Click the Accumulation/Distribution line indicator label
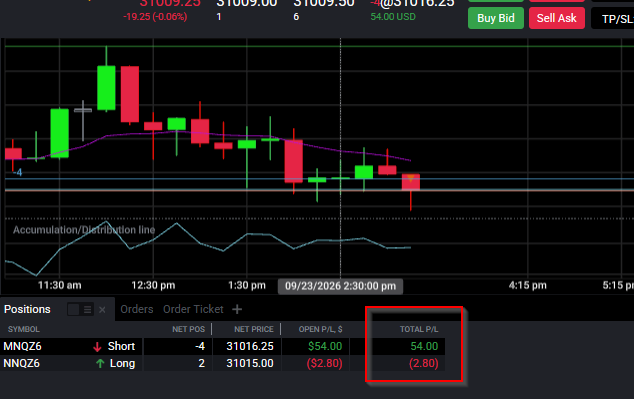This screenshot has height=399, width=634. coord(84,230)
